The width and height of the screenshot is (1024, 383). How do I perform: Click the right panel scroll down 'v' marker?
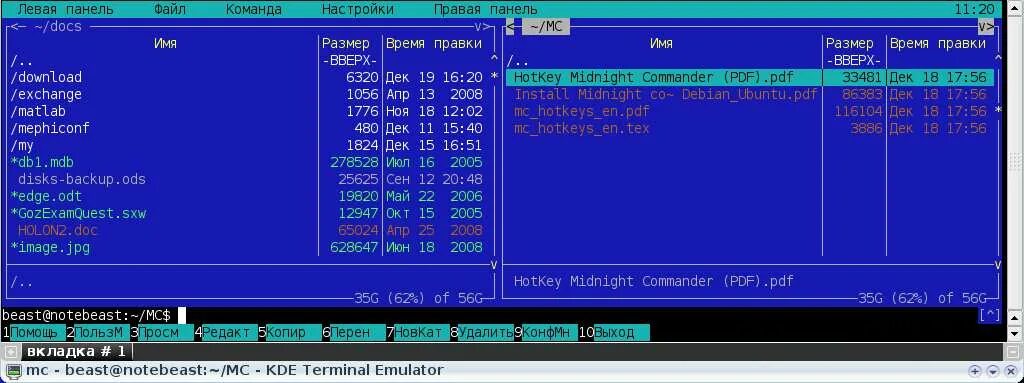tap(998, 264)
